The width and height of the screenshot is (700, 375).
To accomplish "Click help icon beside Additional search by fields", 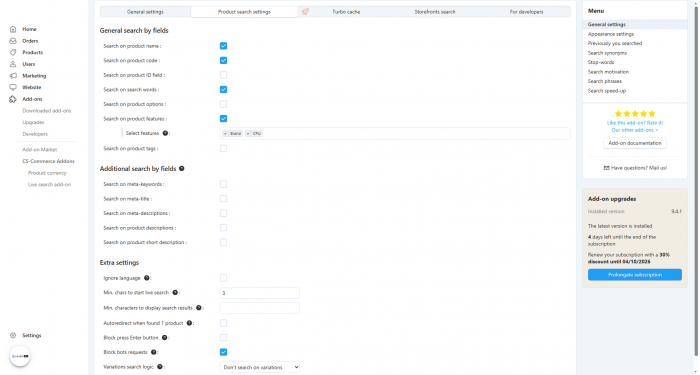I will [182, 169].
